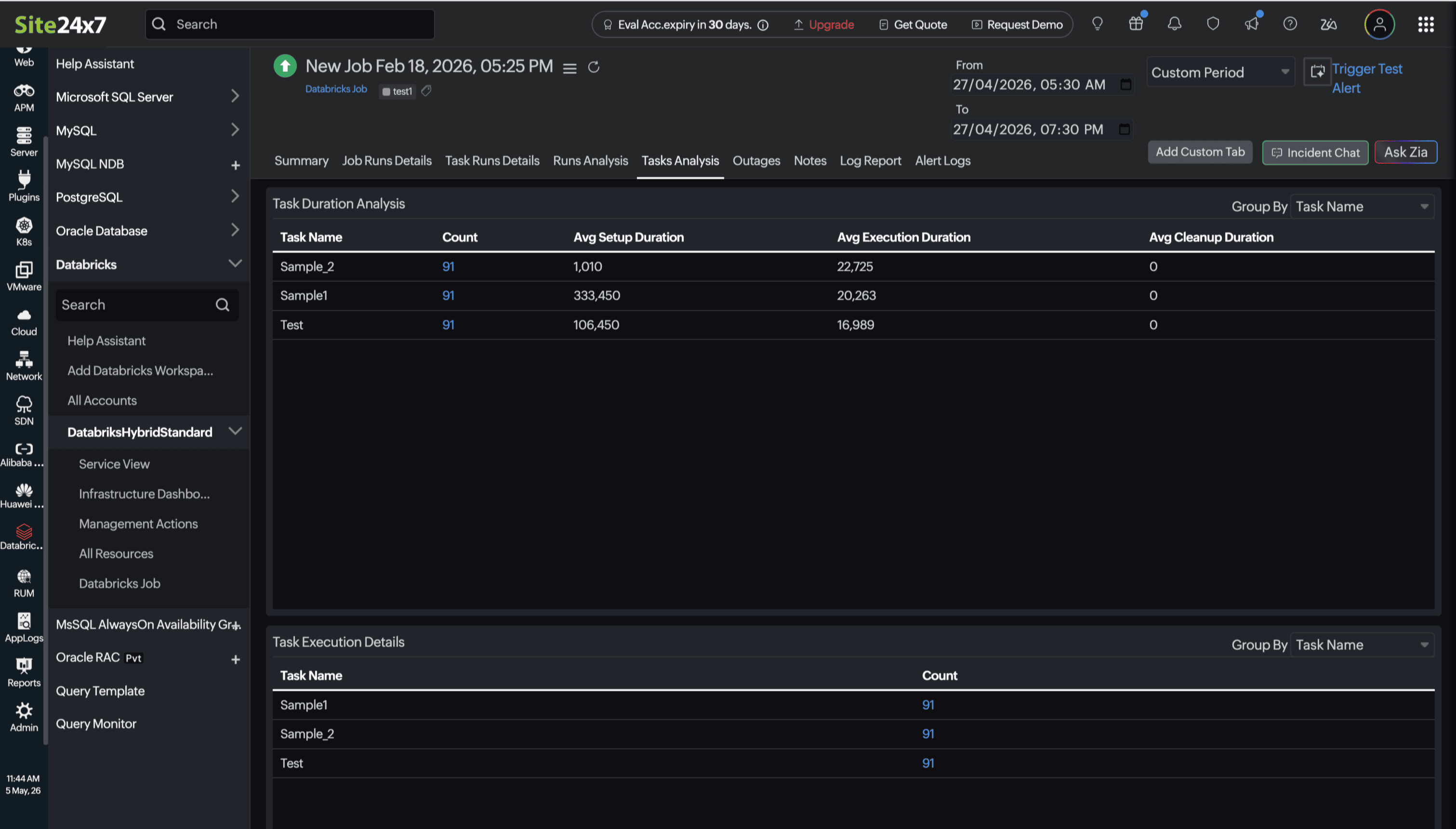
Task: Refresh the monitor page icon
Action: point(594,67)
